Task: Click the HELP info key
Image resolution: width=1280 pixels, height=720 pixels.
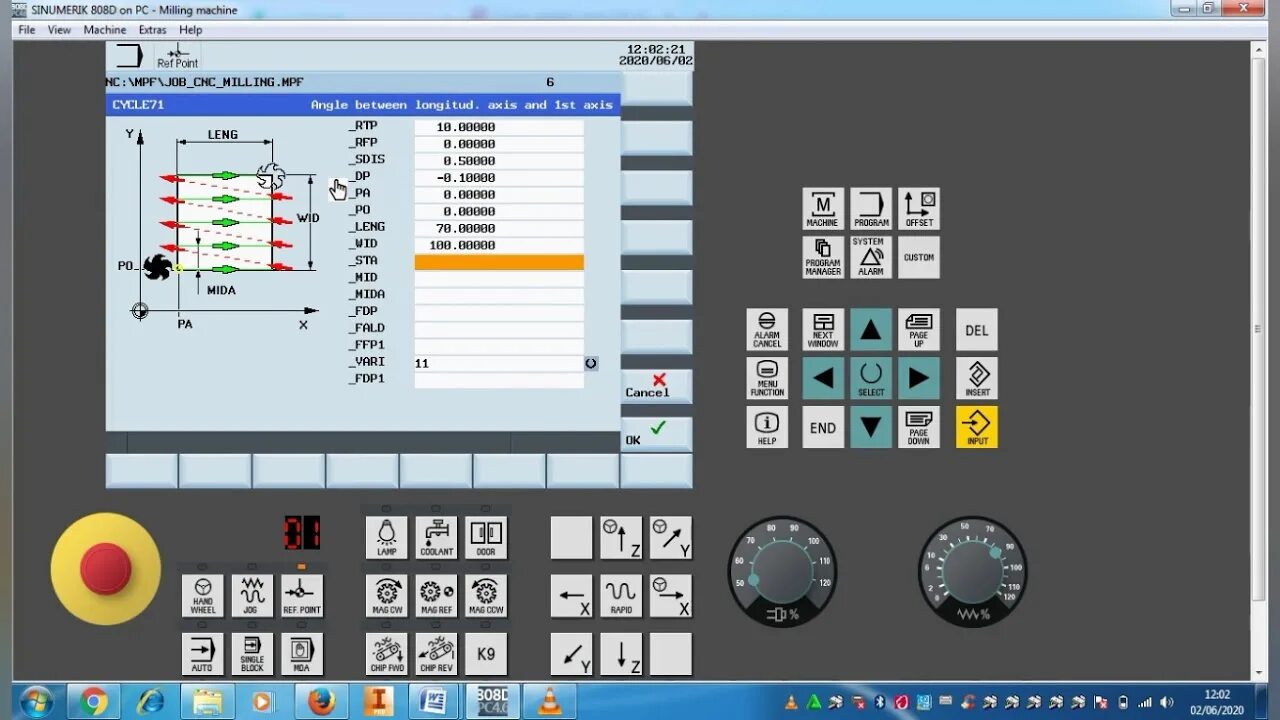Action: pyautogui.click(x=767, y=427)
